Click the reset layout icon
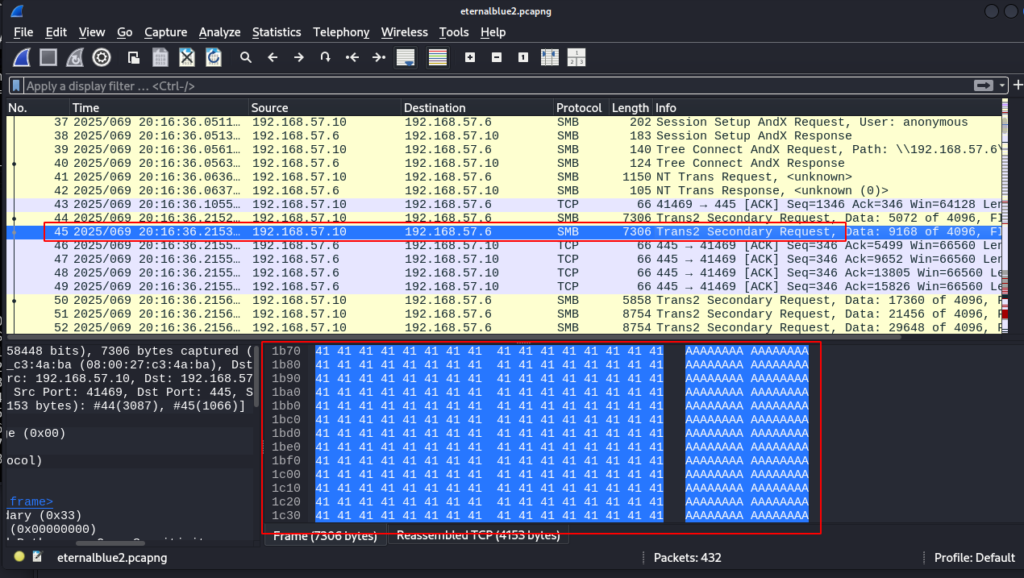 pyautogui.click(x=576, y=57)
